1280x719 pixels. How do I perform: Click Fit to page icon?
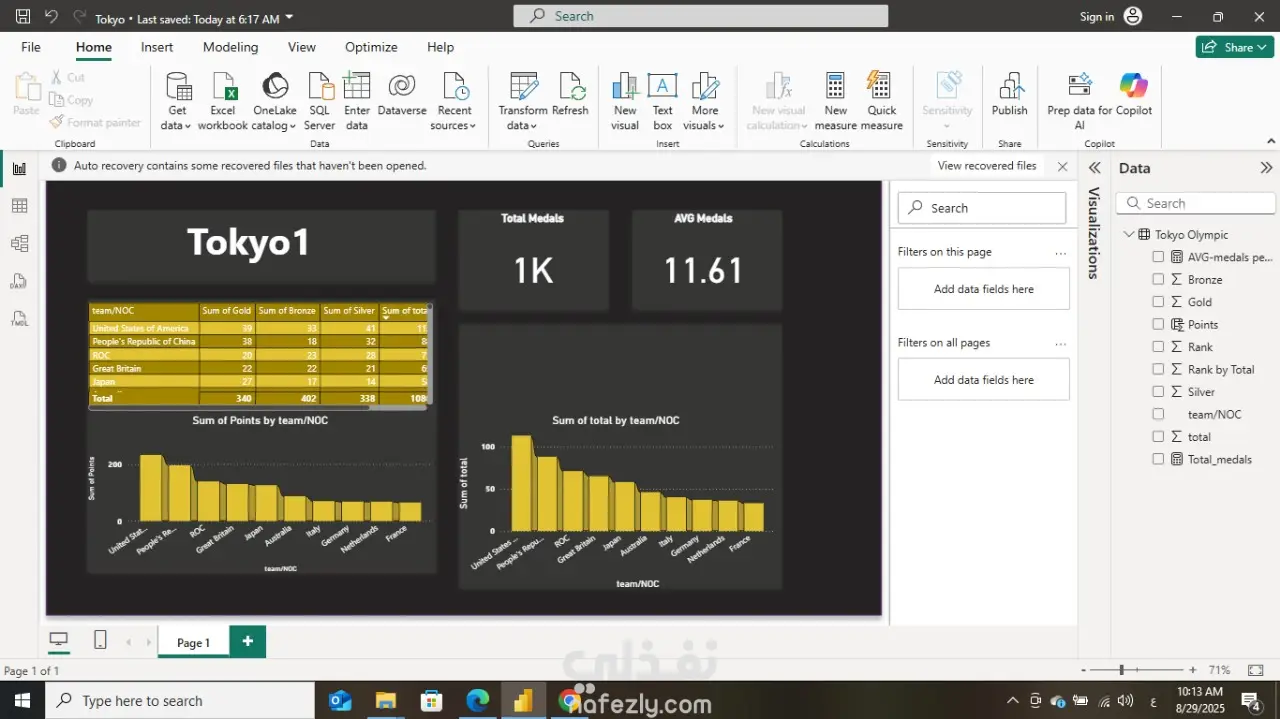click(1256, 670)
